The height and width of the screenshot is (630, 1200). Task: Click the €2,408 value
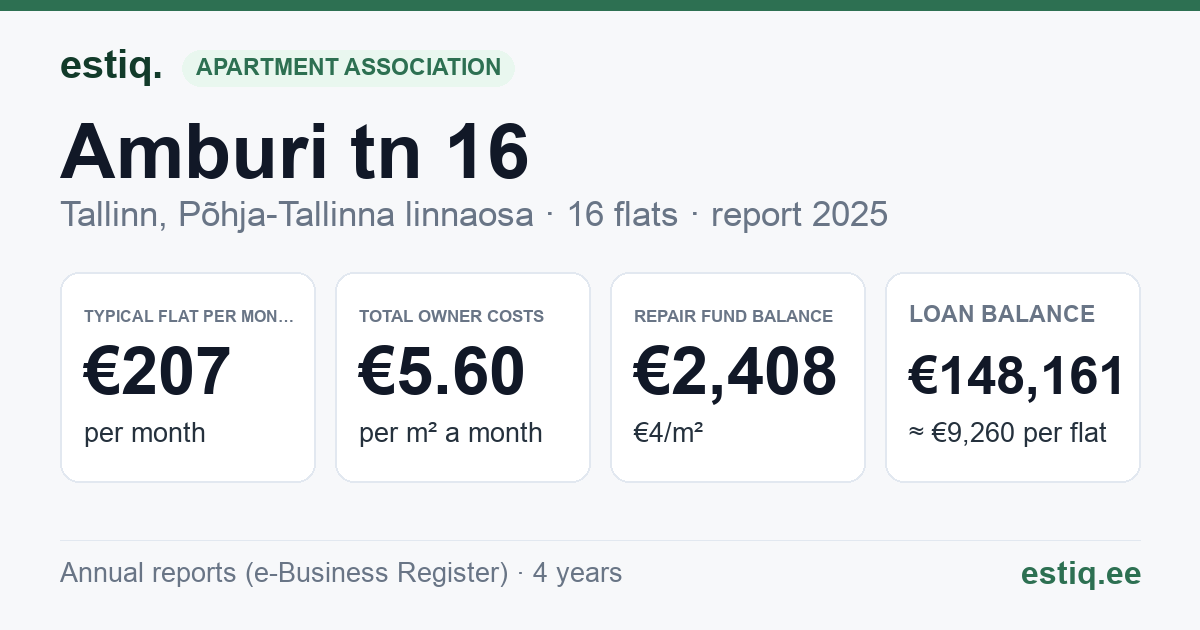pos(735,372)
